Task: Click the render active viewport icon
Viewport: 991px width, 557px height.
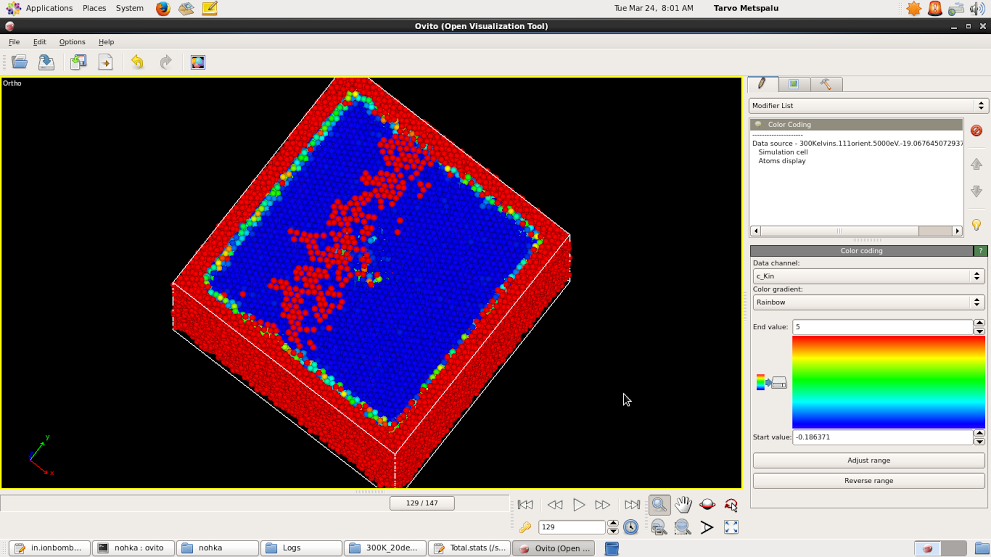Action: [x=198, y=62]
